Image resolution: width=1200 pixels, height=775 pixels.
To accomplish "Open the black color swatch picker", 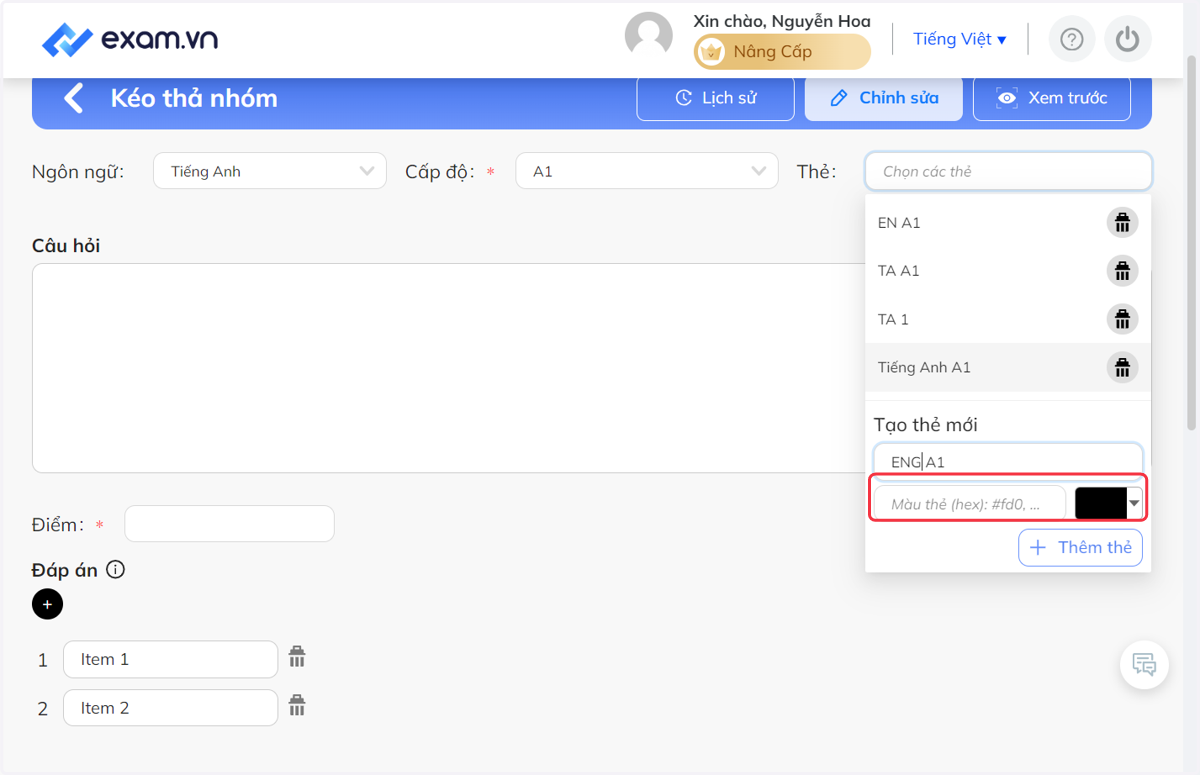I will pos(1108,504).
